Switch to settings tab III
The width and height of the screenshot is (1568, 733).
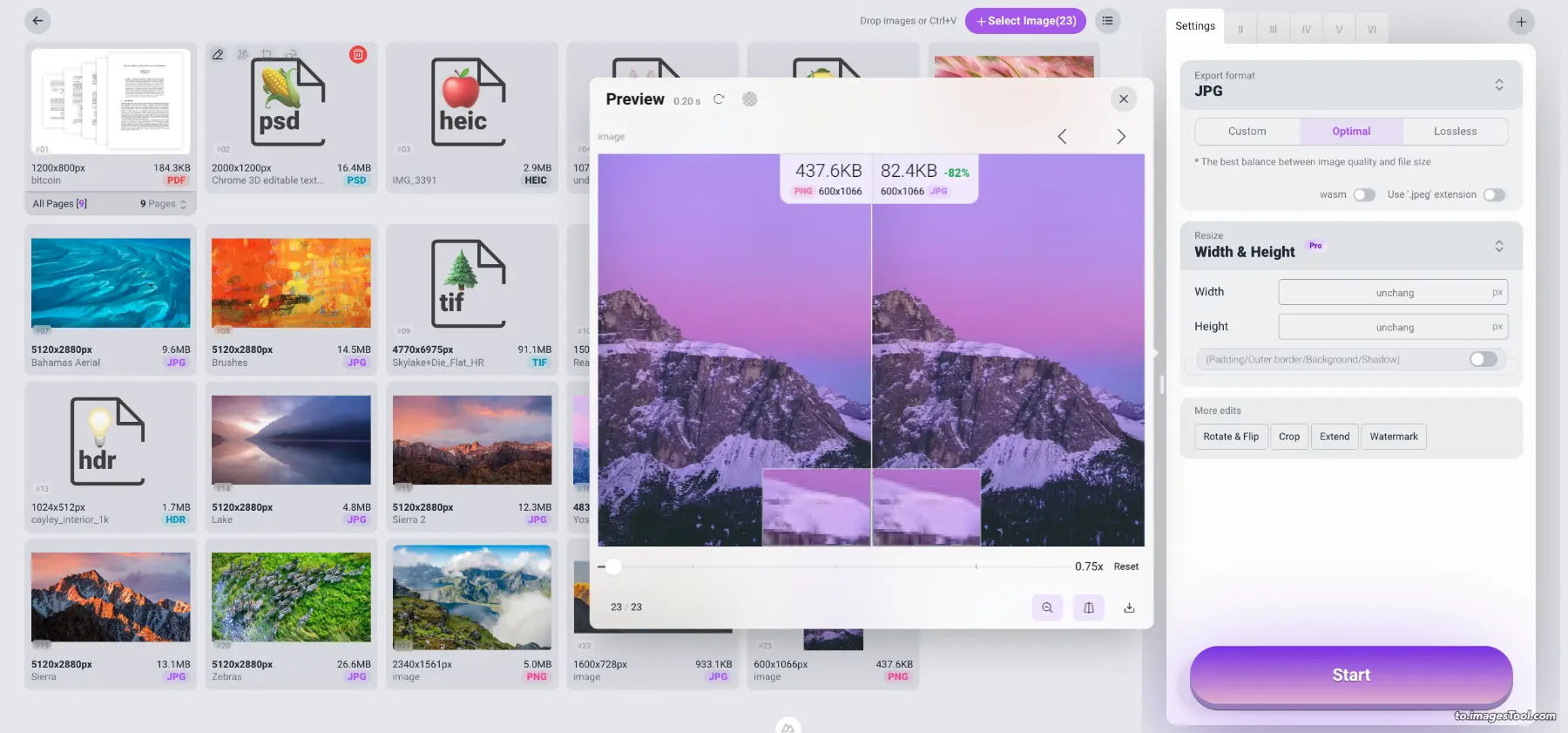click(1274, 30)
